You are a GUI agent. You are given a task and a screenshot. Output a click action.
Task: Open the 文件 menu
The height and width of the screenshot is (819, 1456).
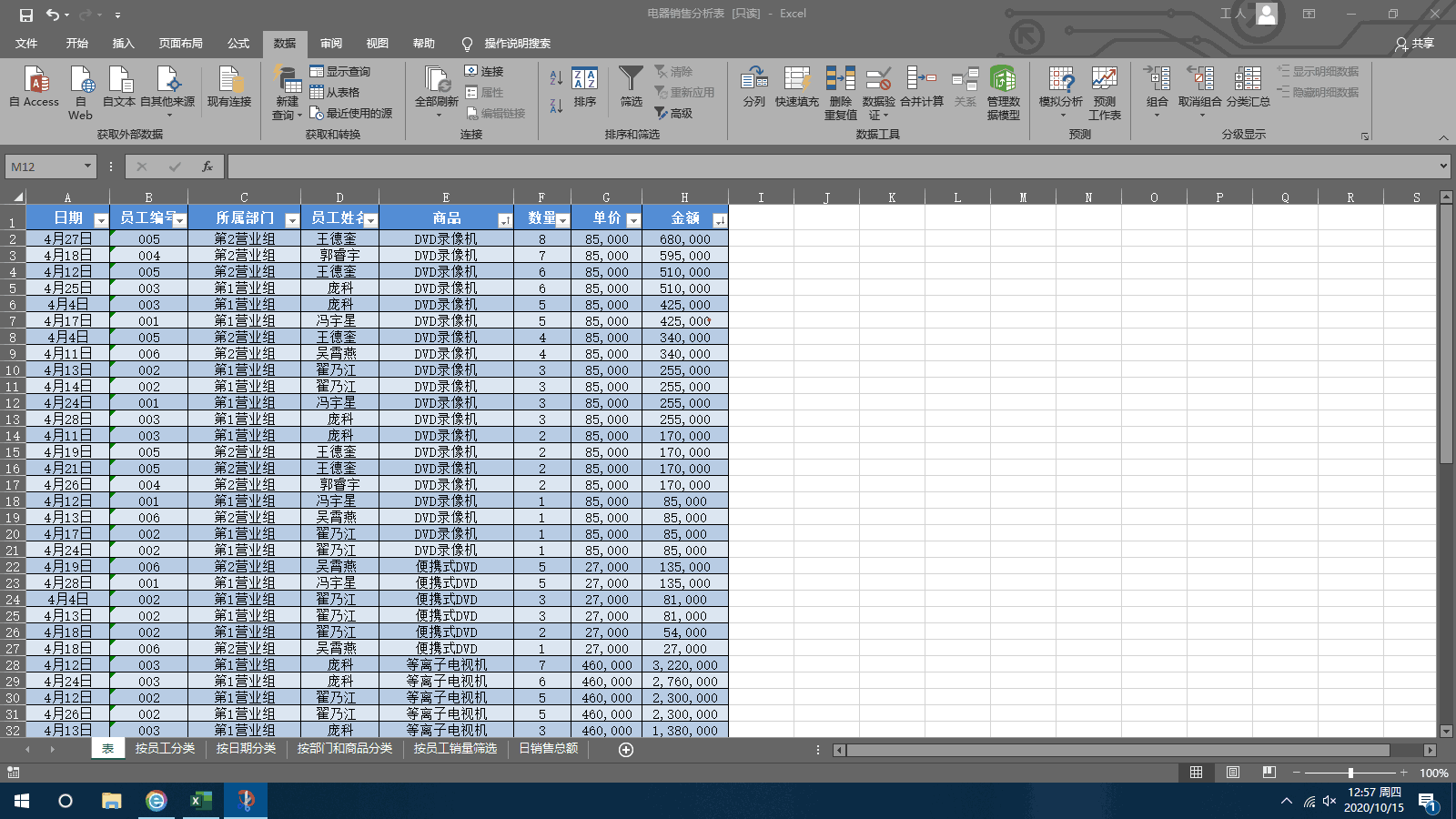coord(26,44)
